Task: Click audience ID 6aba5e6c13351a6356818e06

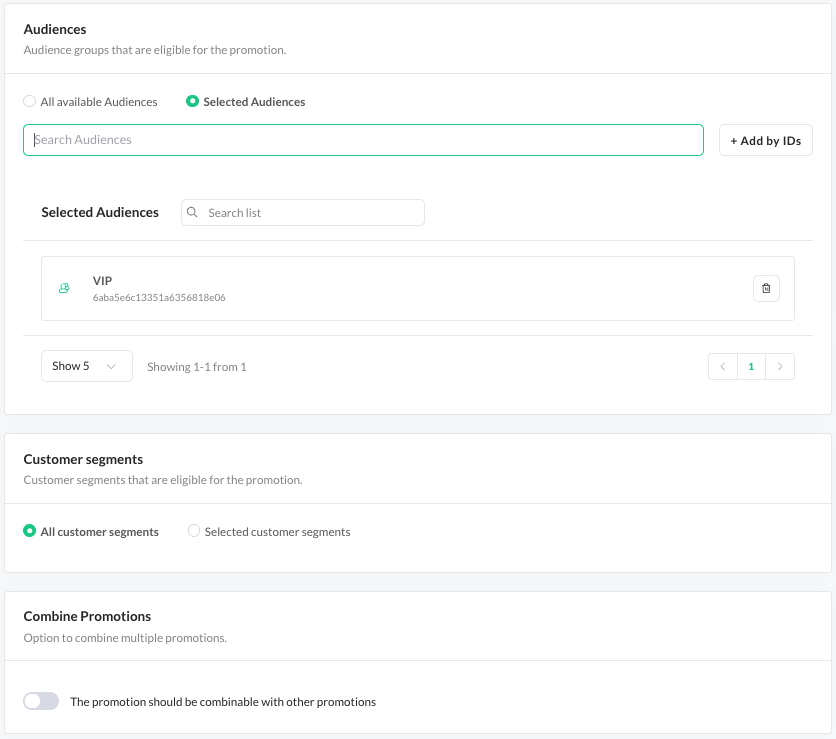Action: click(x=159, y=298)
